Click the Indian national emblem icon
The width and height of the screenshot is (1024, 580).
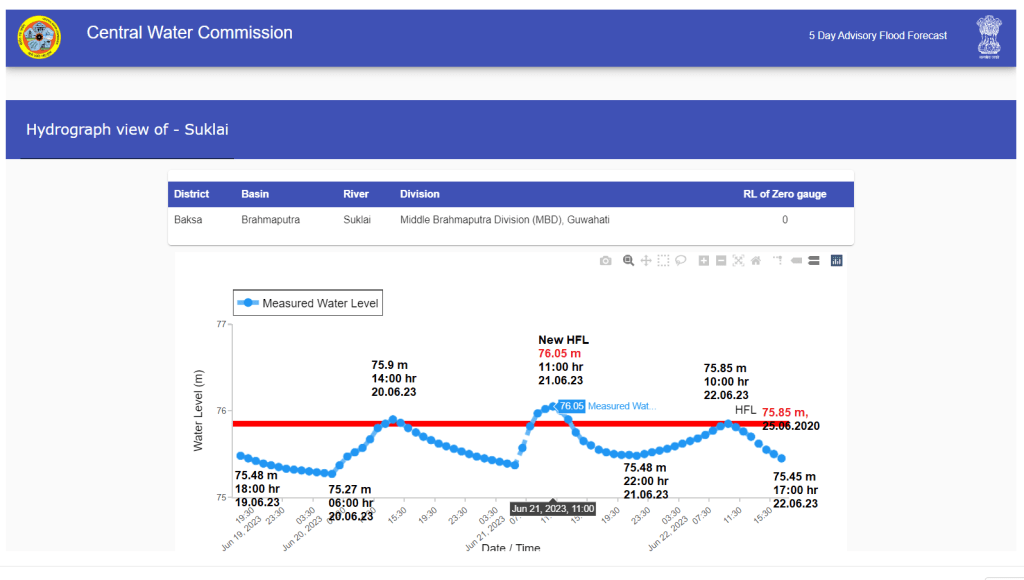[x=988, y=38]
